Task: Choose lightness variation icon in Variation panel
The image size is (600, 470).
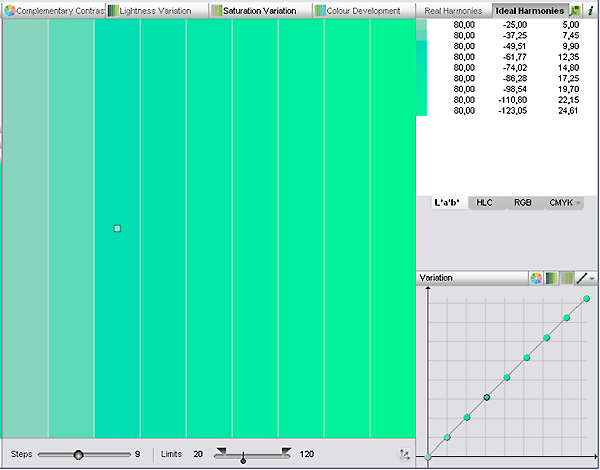Action: click(551, 277)
